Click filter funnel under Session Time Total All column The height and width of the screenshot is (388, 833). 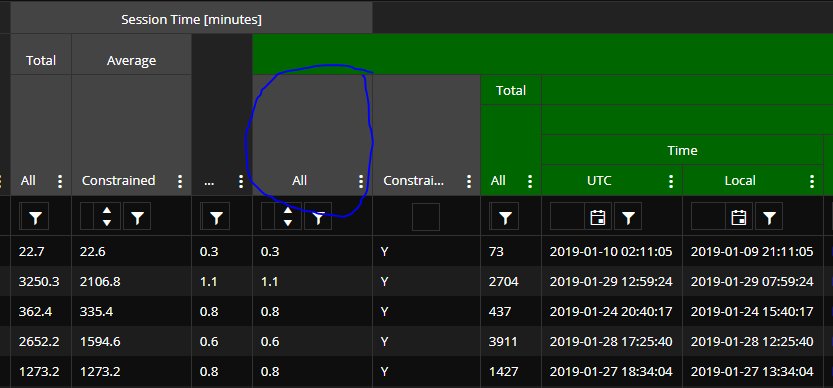[35, 217]
